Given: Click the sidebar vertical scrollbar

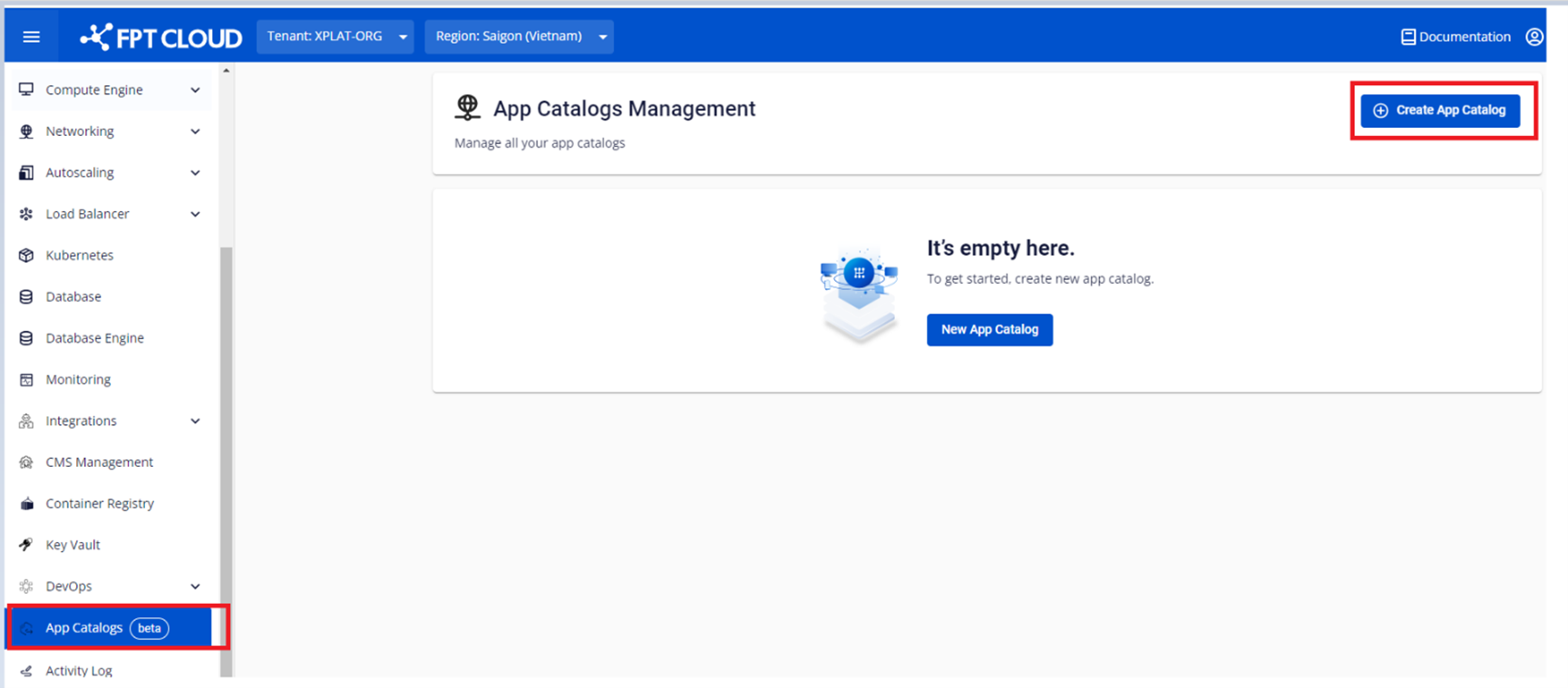Looking at the screenshot, I should tap(226, 453).
